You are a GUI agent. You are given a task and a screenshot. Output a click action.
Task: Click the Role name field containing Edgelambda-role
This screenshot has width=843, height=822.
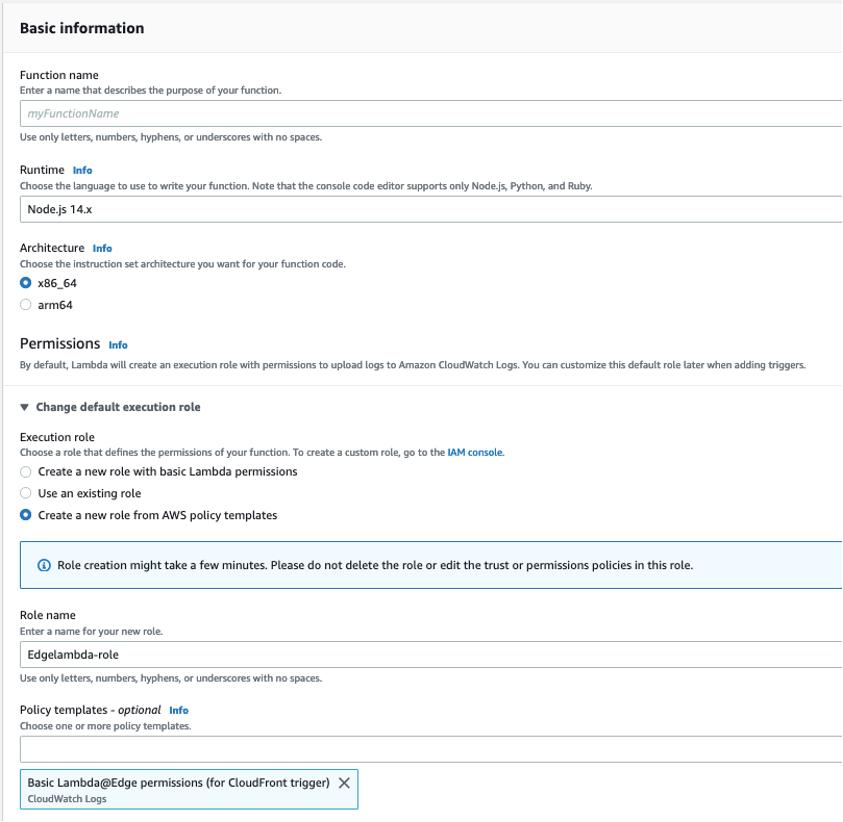[420, 656]
